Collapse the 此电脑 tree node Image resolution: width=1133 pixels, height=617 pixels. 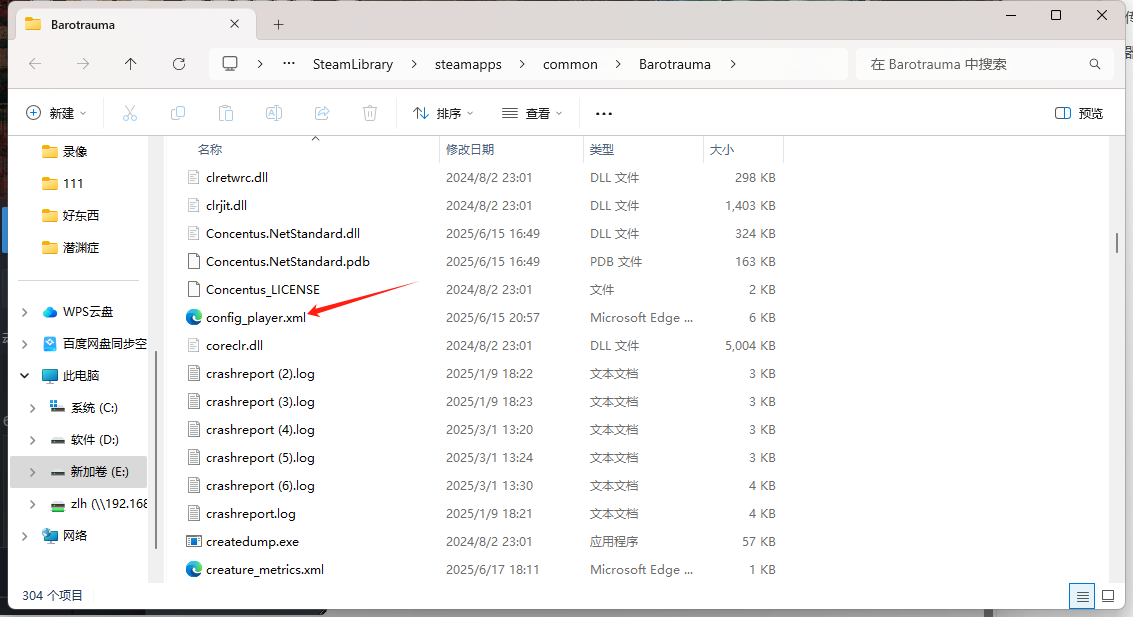(x=25, y=376)
